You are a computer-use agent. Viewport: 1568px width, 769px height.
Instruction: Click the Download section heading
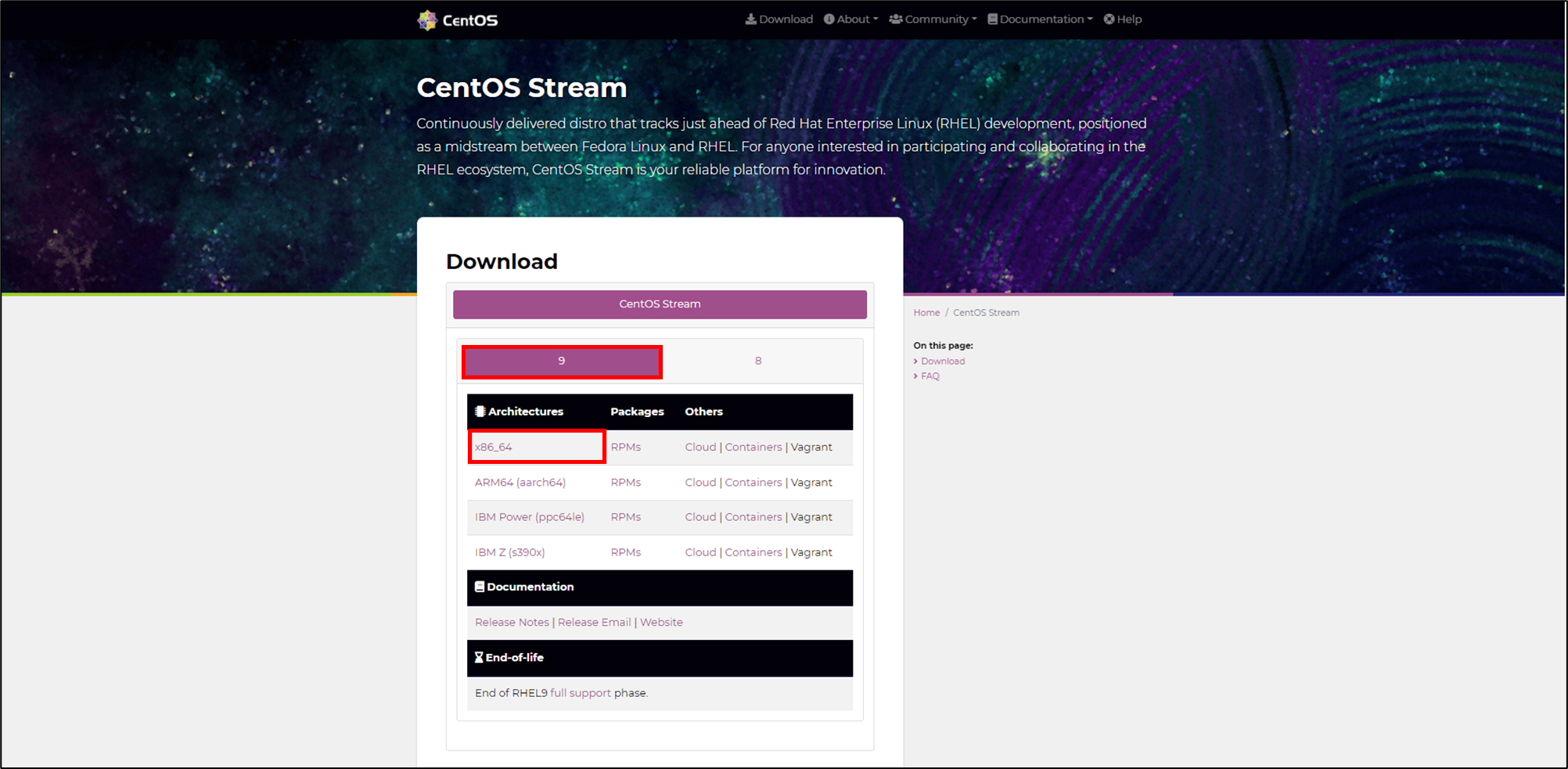click(502, 261)
